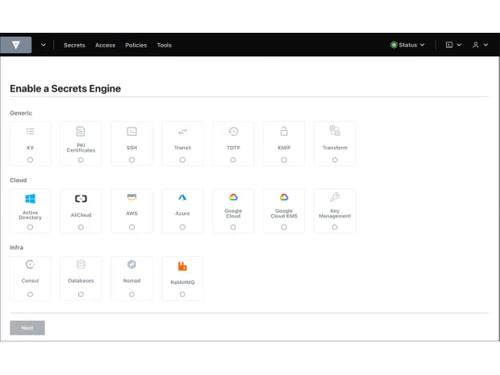Click the AliCloud logo icon

81,199
